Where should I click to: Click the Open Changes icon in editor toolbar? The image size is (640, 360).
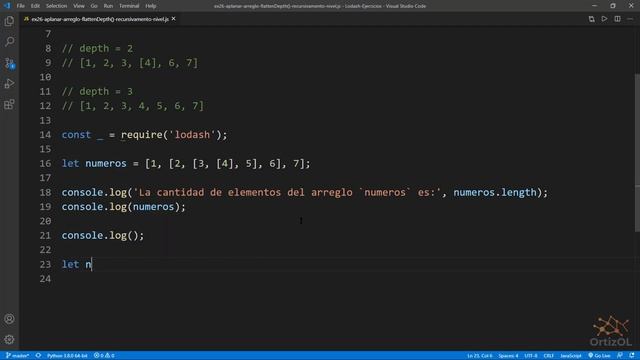click(x=591, y=19)
